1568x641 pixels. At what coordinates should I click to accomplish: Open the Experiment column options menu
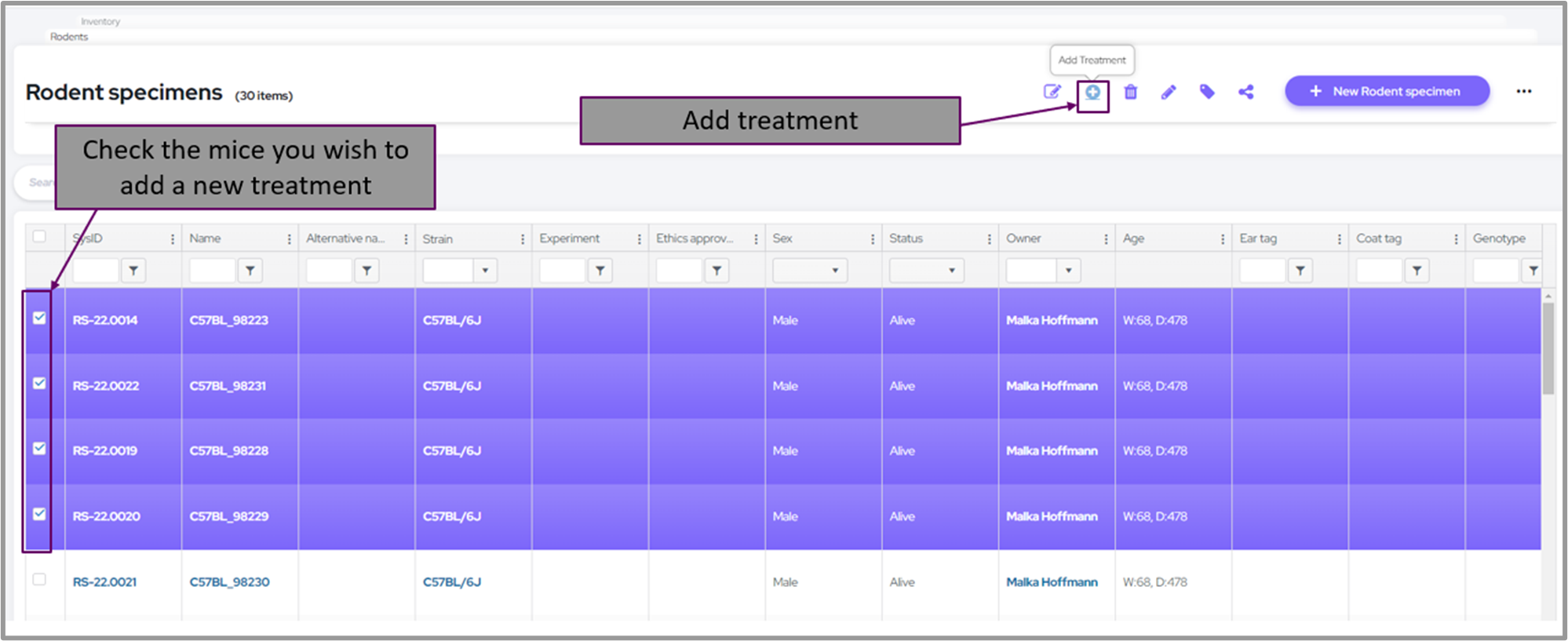point(639,239)
